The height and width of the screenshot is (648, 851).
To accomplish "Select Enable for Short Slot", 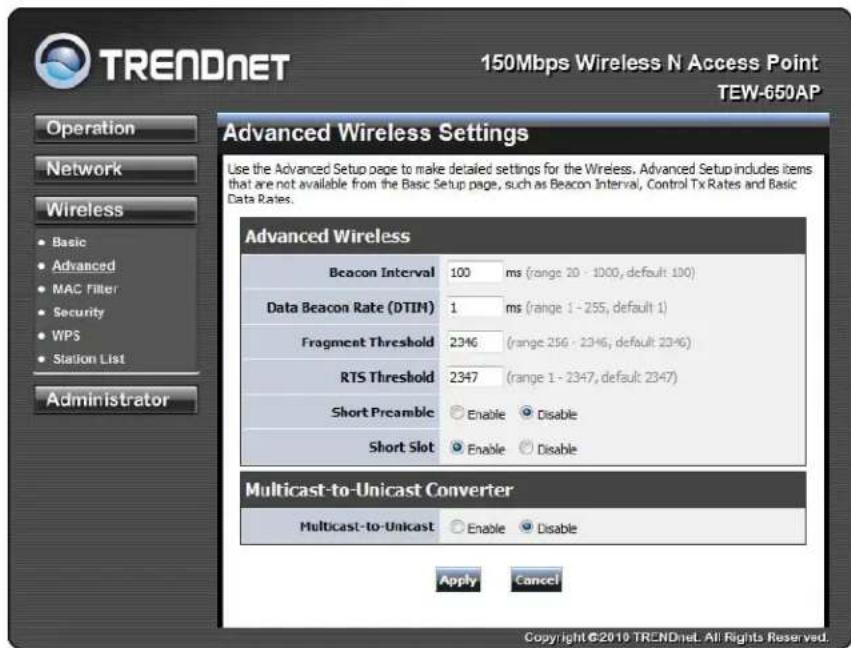I will point(457,448).
